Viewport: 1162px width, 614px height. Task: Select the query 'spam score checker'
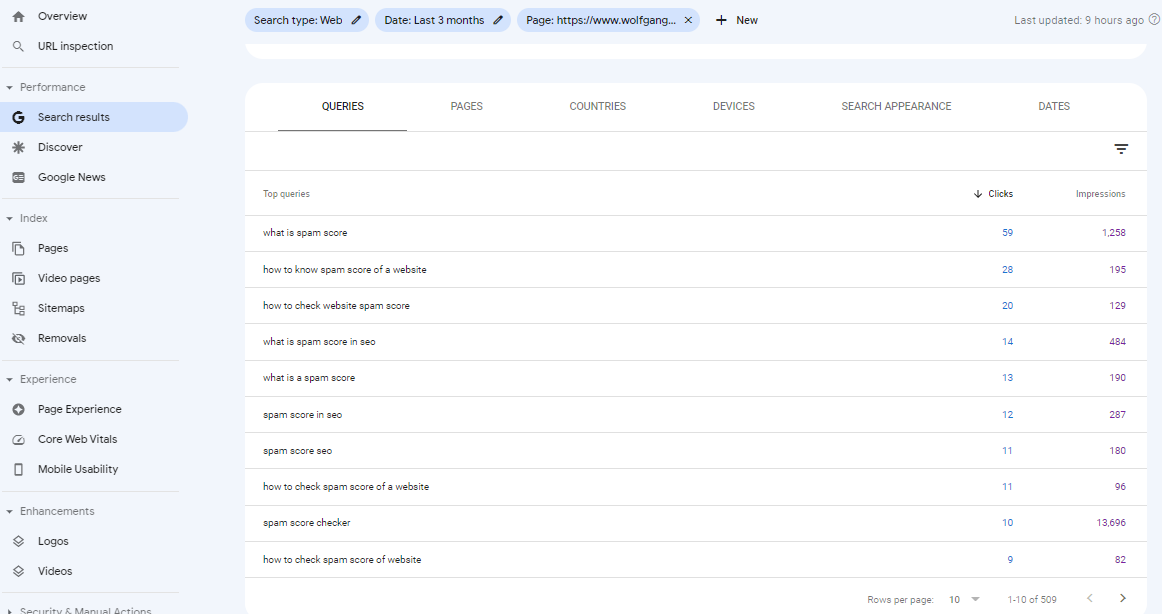pos(305,522)
